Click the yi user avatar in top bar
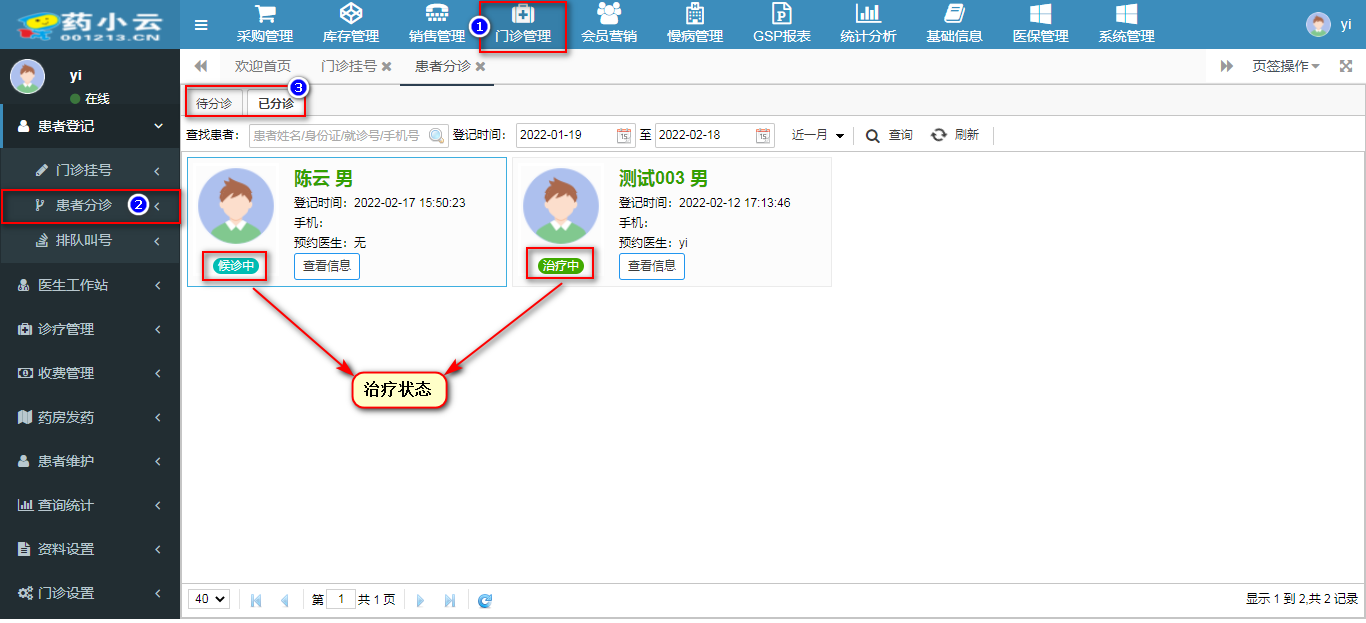The height and width of the screenshot is (623, 1366). point(1318,24)
